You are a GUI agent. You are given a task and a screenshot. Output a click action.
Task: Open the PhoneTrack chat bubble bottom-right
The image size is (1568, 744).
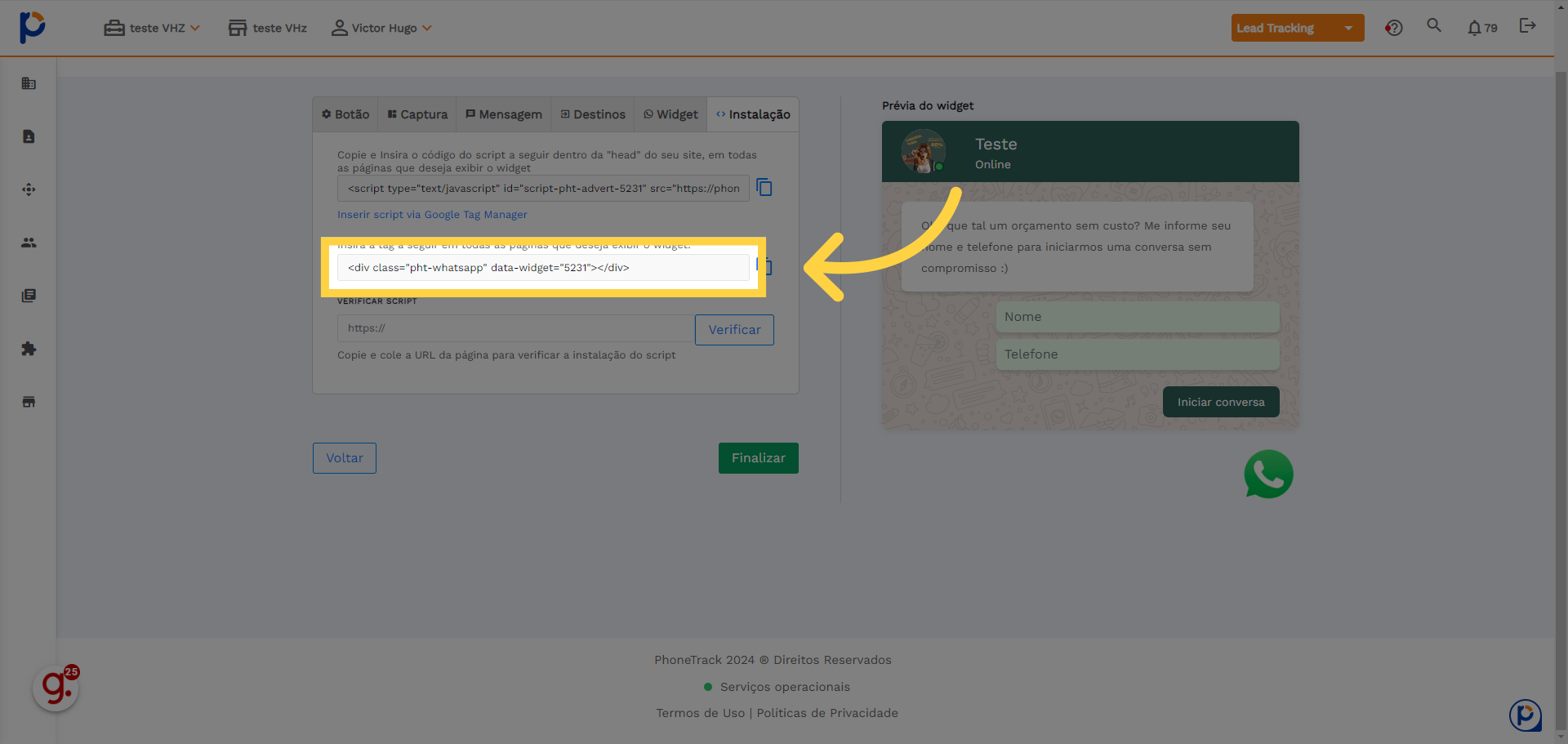pyautogui.click(x=1525, y=716)
